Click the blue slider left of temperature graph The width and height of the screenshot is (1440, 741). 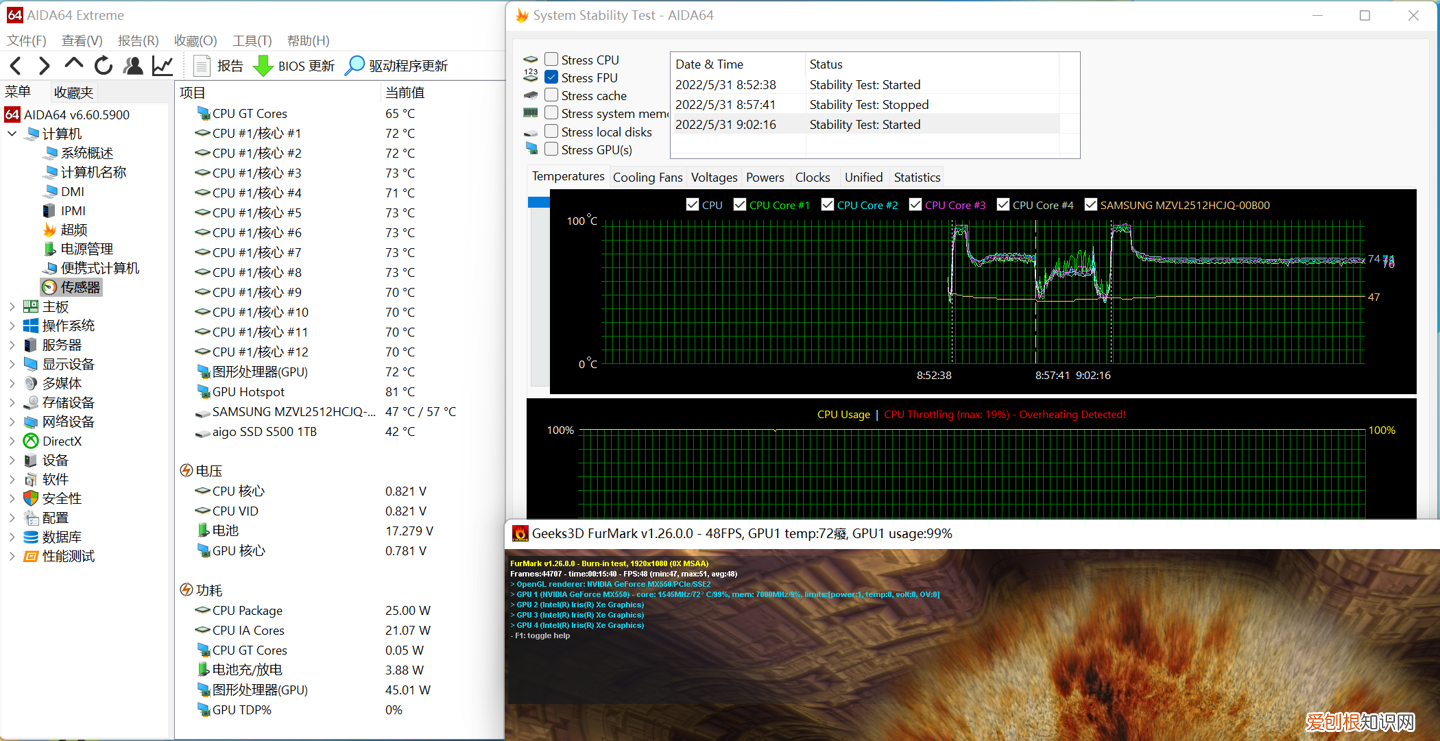coord(538,202)
